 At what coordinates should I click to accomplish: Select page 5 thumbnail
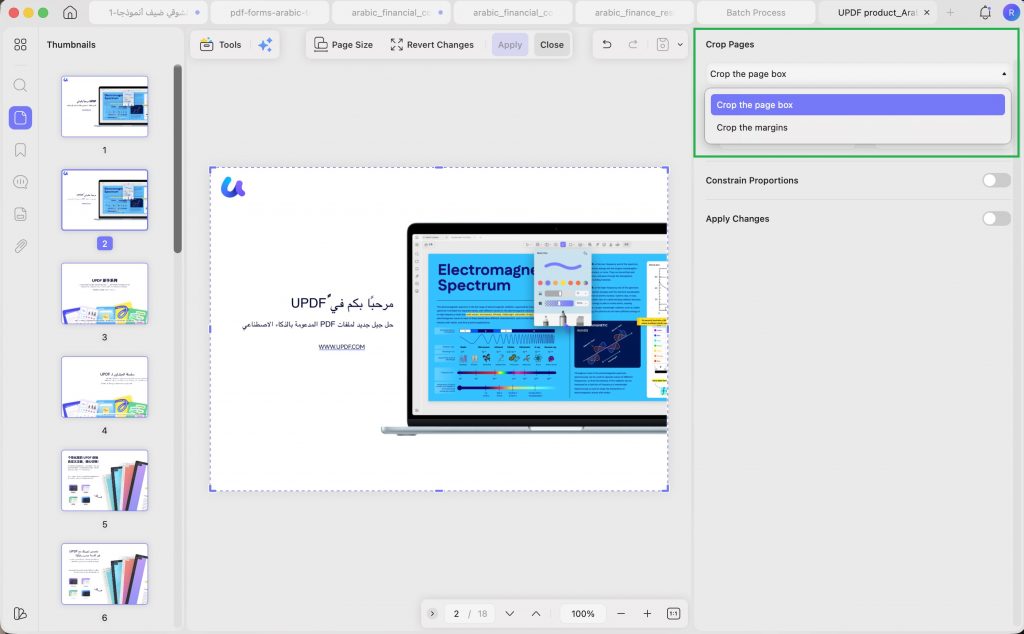click(104, 480)
